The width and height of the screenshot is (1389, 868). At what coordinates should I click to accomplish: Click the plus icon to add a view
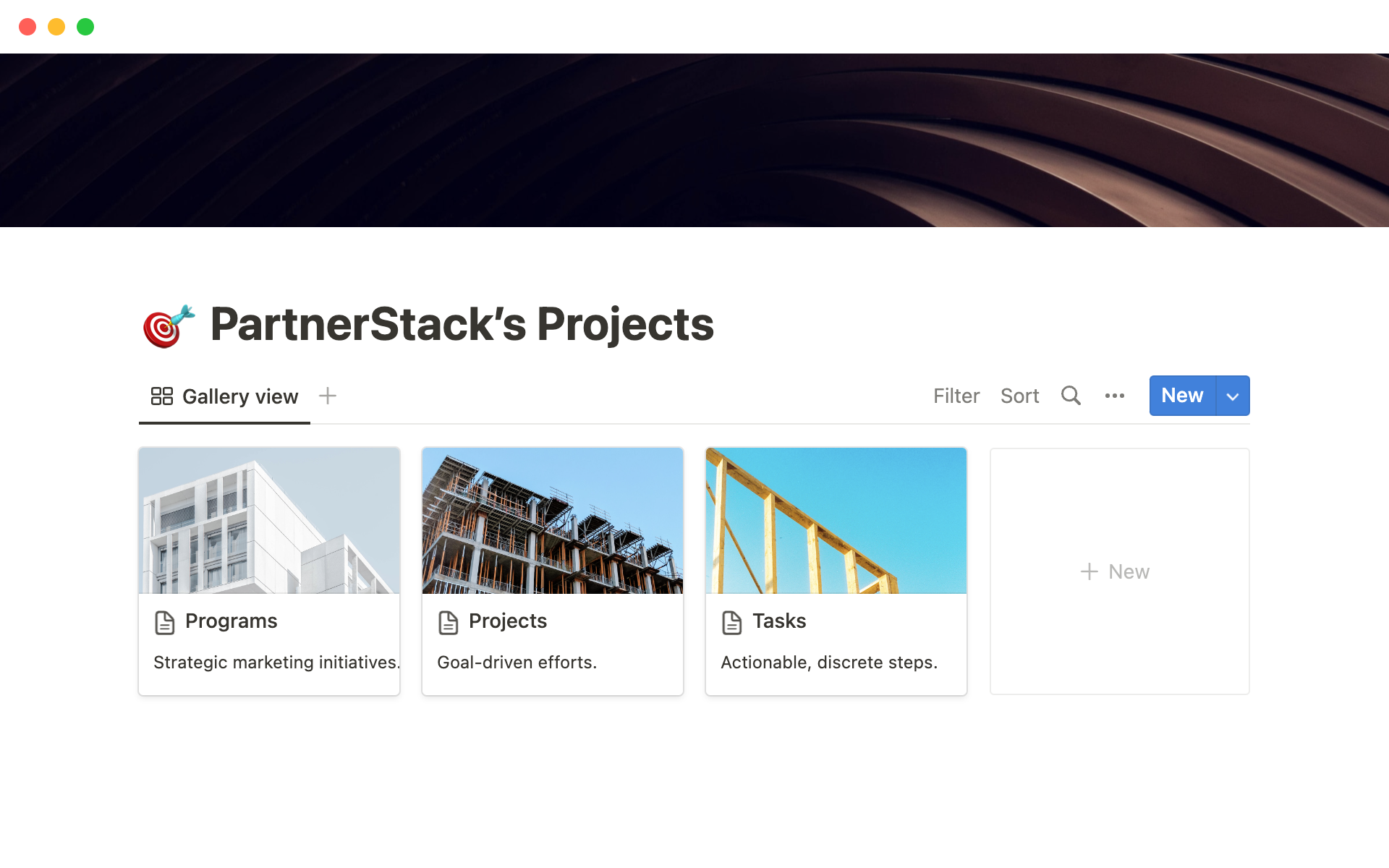[327, 396]
